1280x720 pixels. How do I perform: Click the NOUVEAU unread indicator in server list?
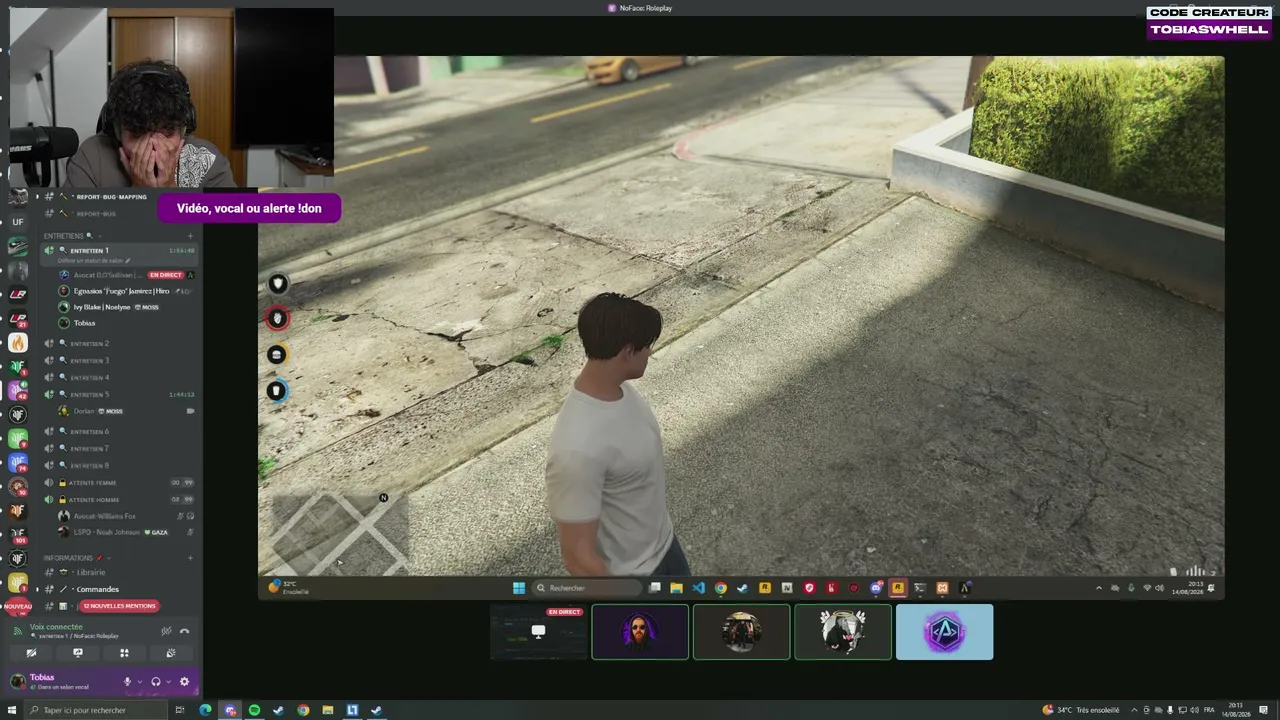tap(18, 607)
